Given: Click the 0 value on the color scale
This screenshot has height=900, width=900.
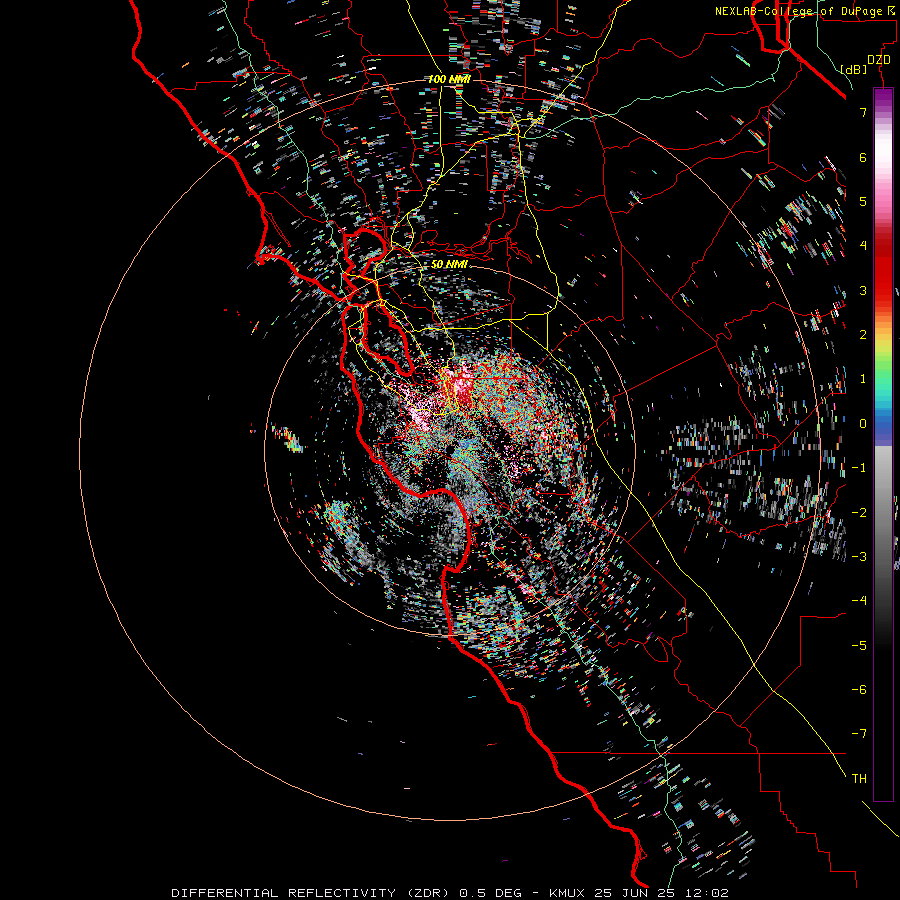Looking at the screenshot, I should pyautogui.click(x=863, y=424).
